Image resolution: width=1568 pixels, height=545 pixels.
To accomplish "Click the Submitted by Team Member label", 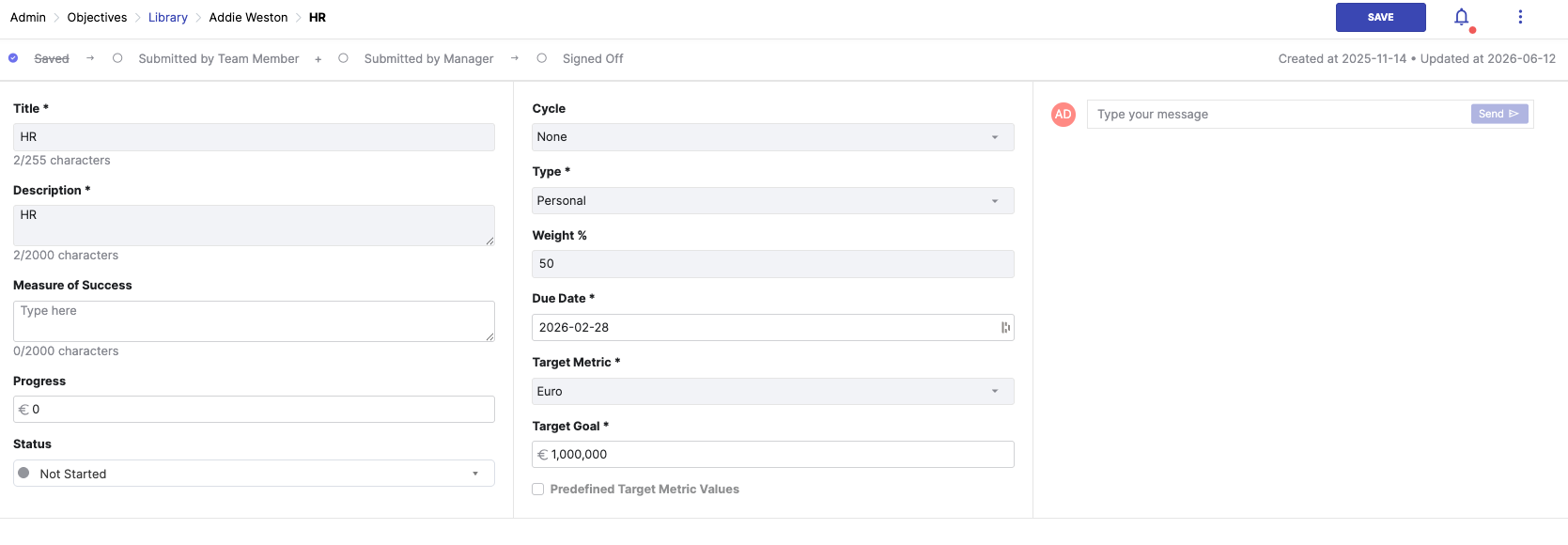I will point(219,58).
